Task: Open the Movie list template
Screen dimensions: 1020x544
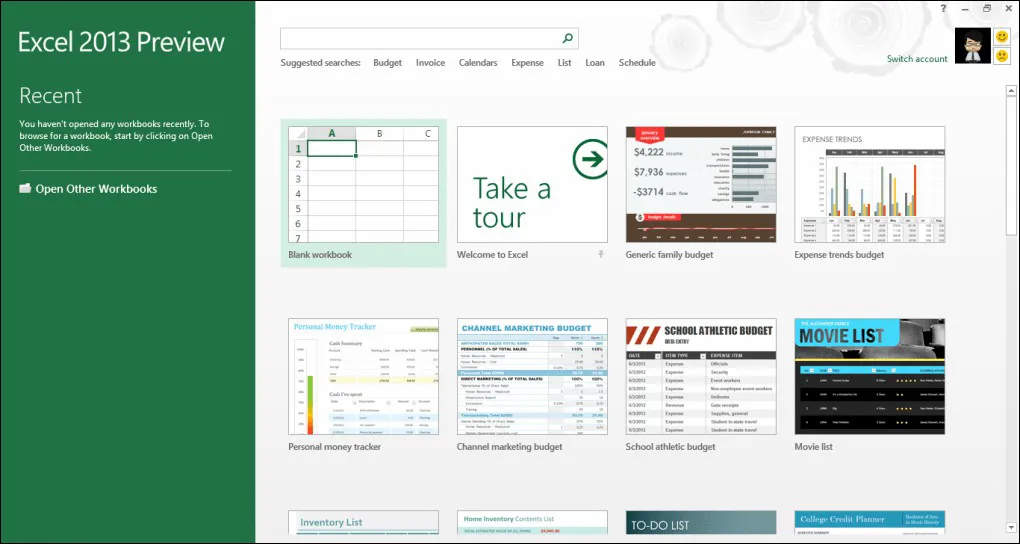Action: pyautogui.click(x=869, y=377)
